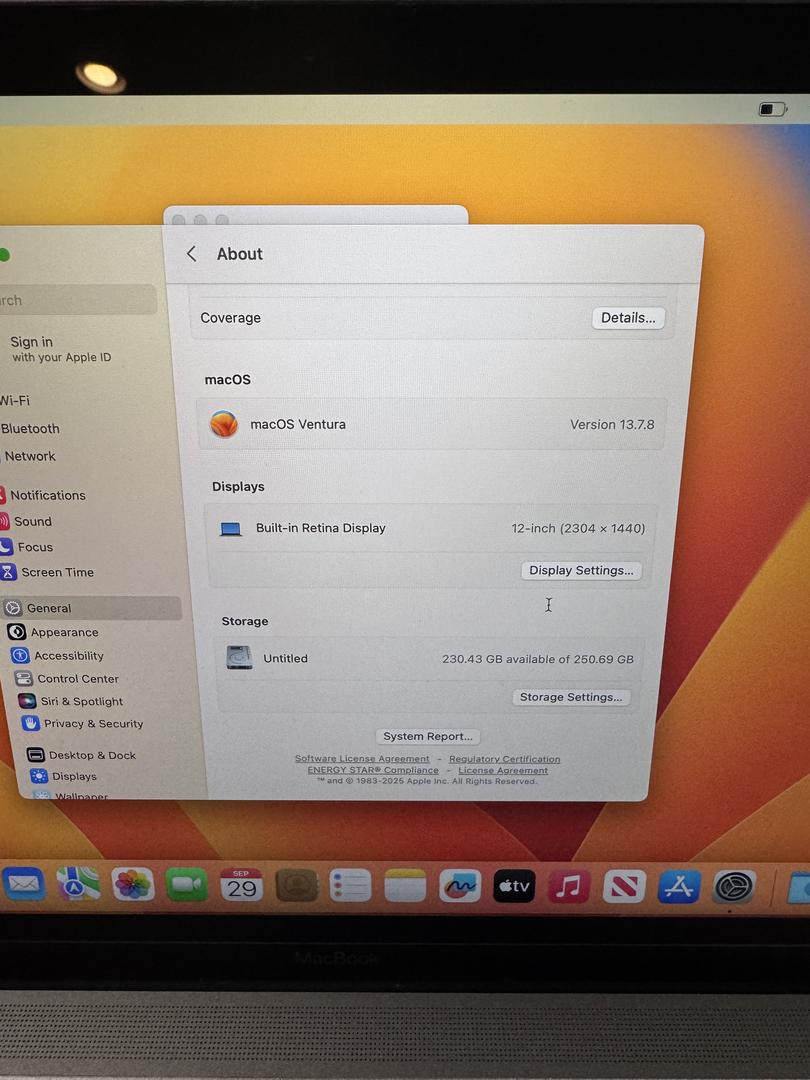Open Software License Agreement link

coord(362,759)
